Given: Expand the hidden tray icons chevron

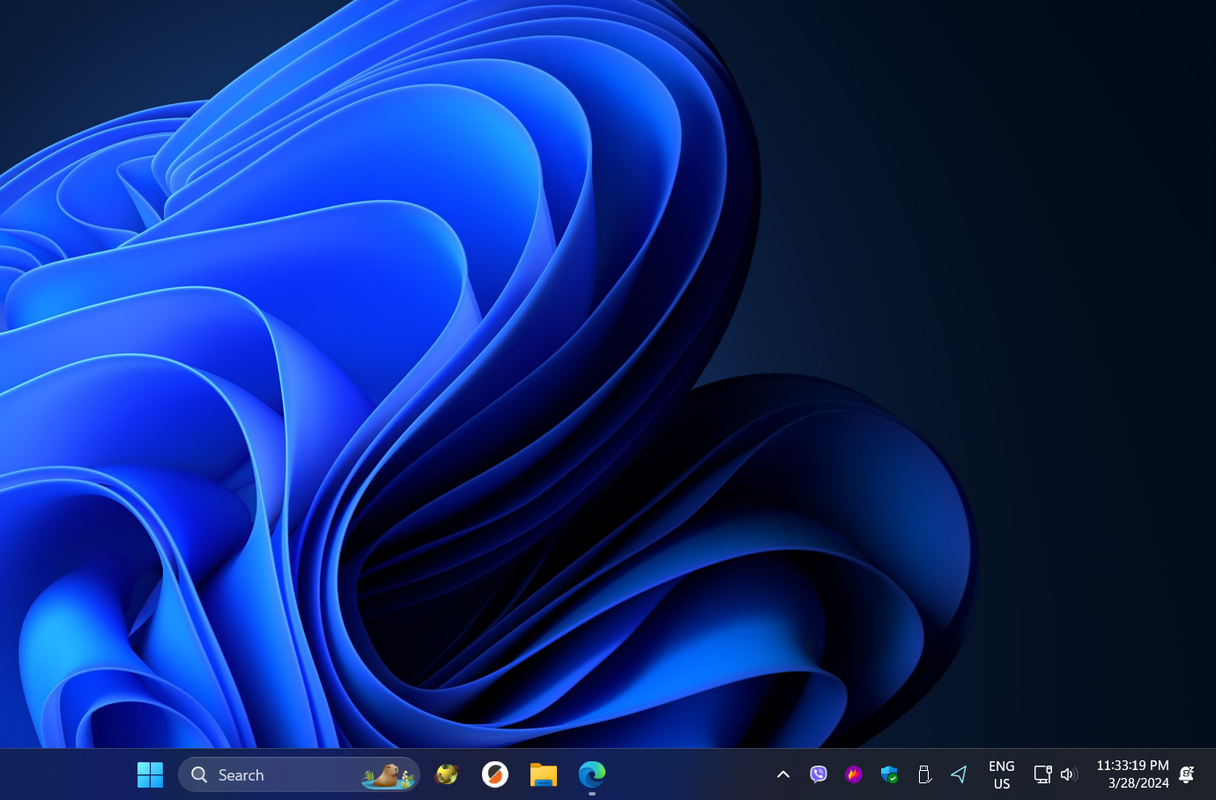Looking at the screenshot, I should pyautogui.click(x=783, y=774).
